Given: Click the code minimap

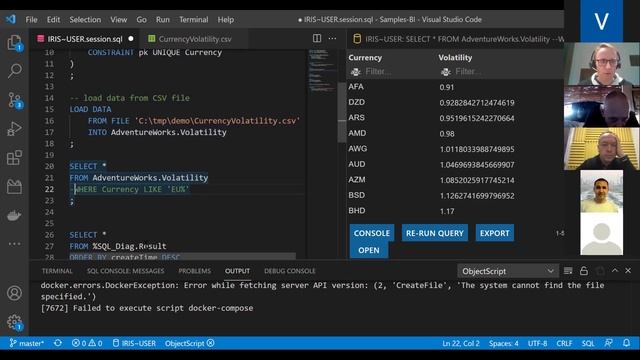Looking at the screenshot, I should coord(322,70).
